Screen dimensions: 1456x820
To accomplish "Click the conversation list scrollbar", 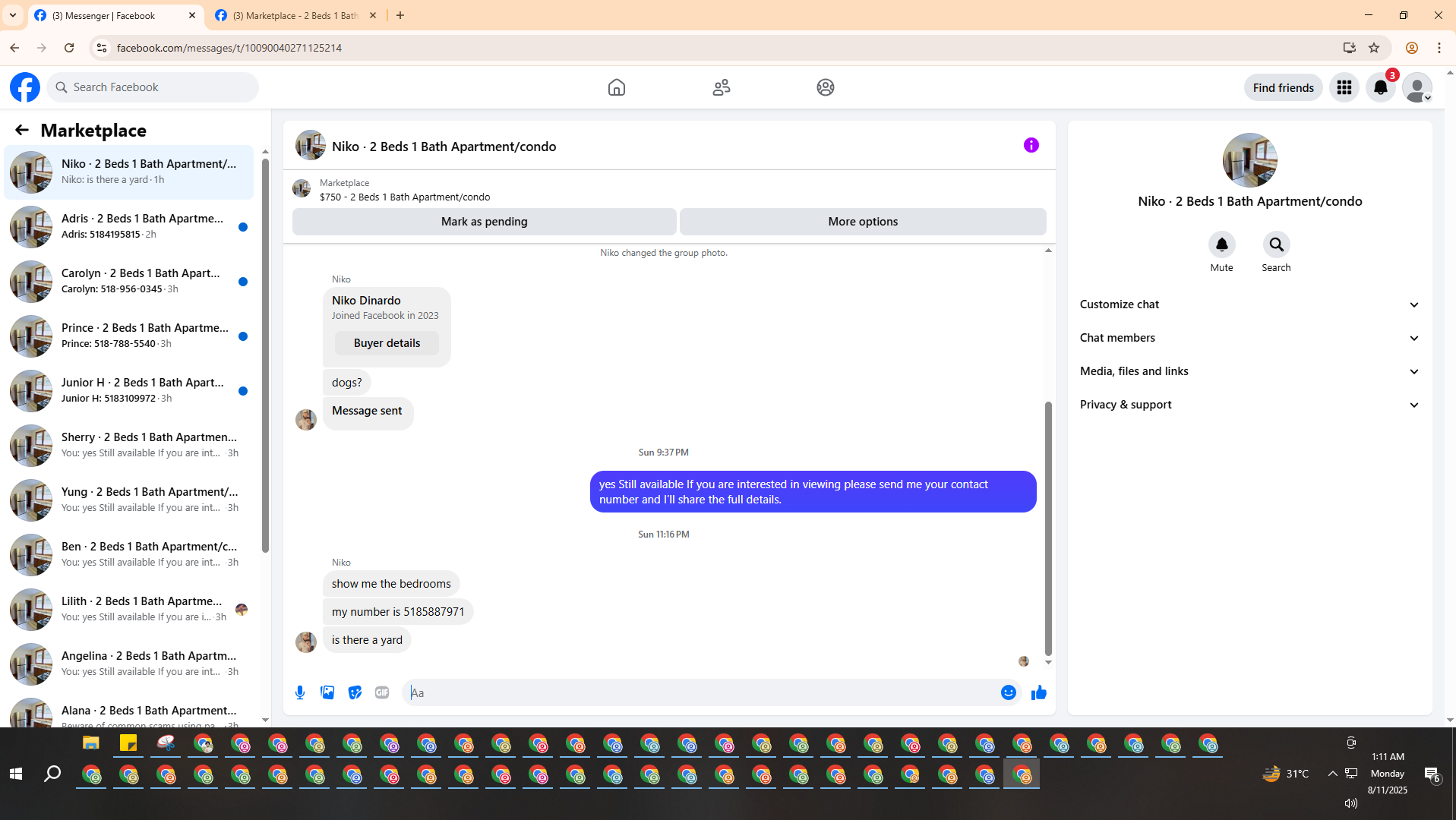I will point(265,355).
